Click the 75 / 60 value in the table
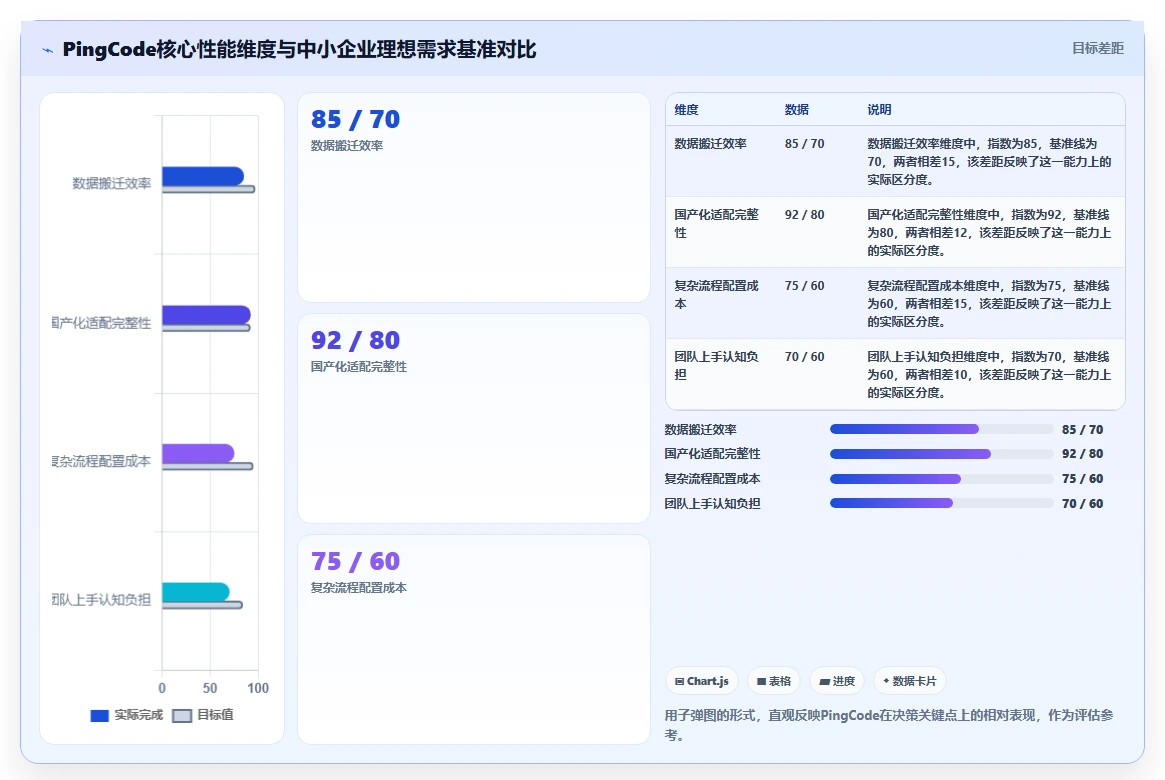Screen dimensions: 1165x780 tap(805, 286)
